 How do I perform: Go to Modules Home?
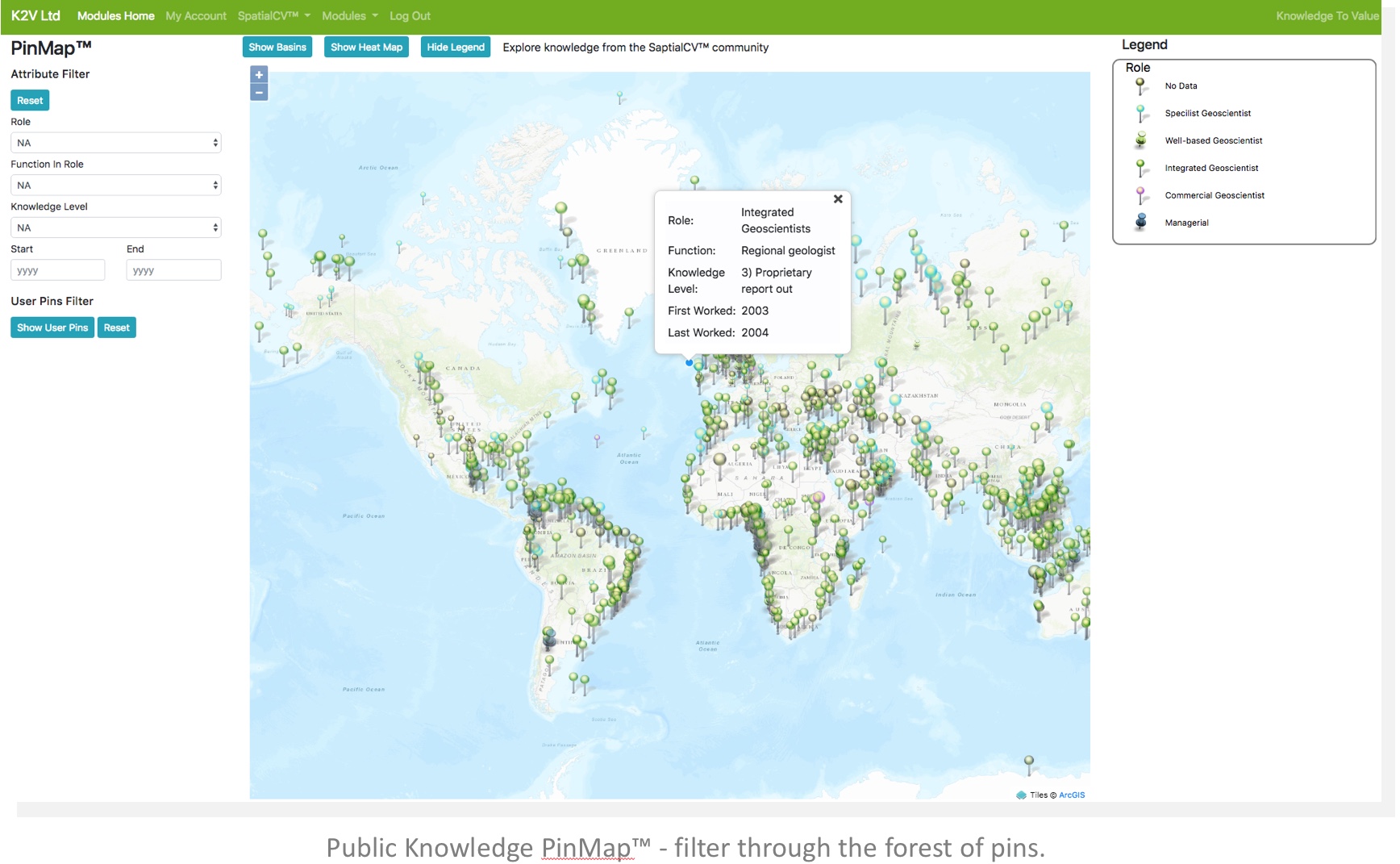click(115, 16)
